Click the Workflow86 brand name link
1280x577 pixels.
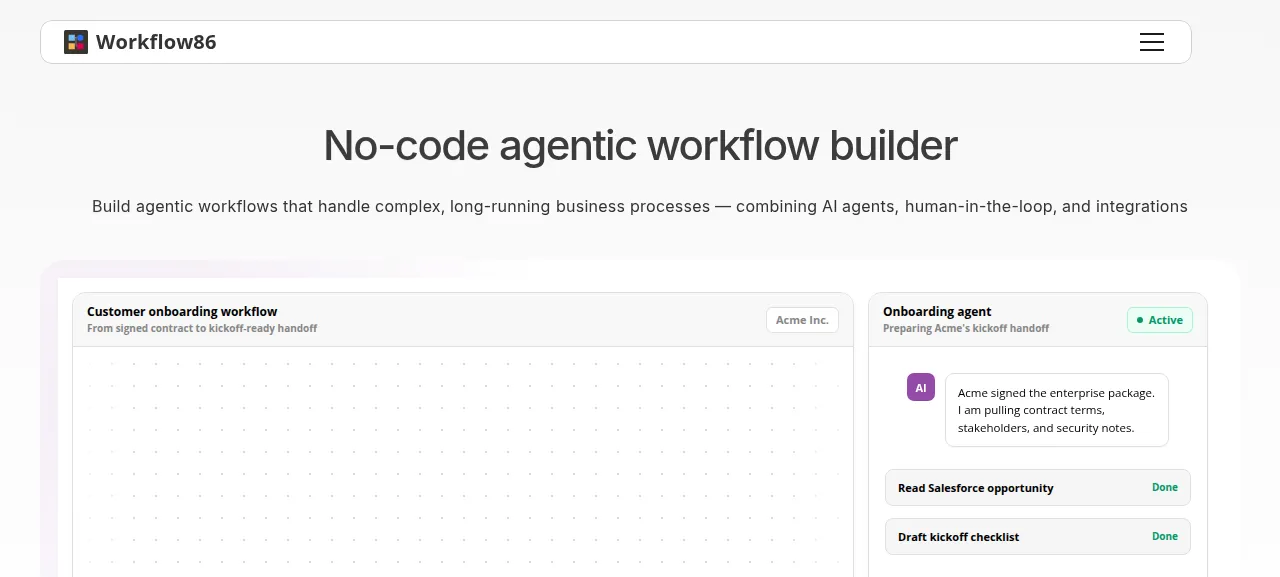[156, 42]
